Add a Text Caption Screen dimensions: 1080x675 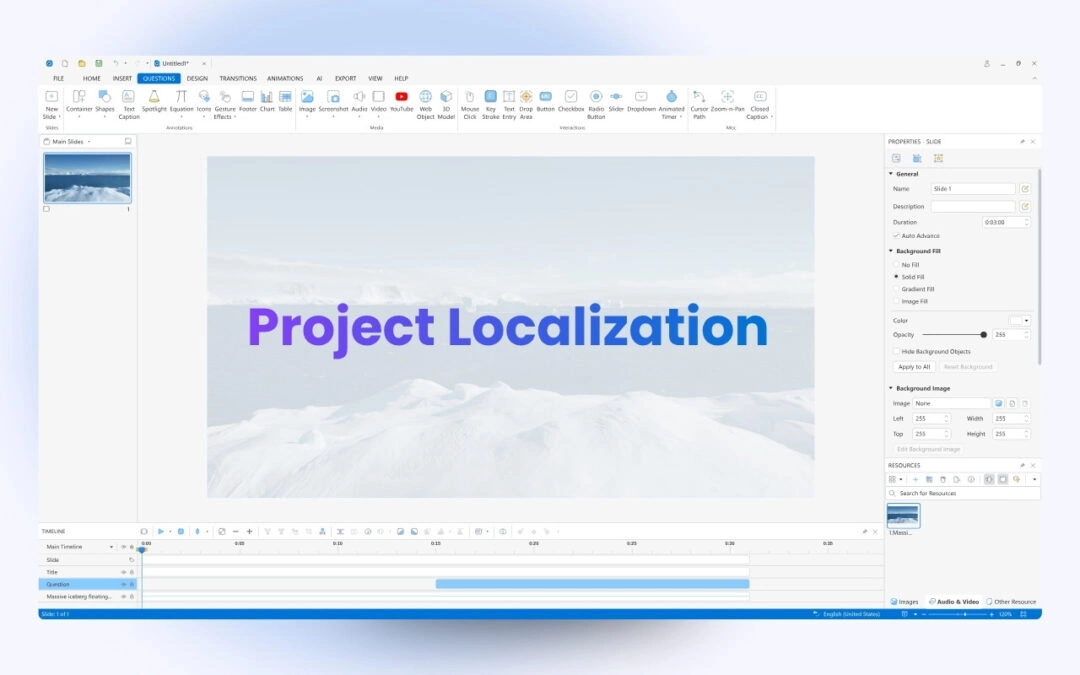click(x=129, y=105)
